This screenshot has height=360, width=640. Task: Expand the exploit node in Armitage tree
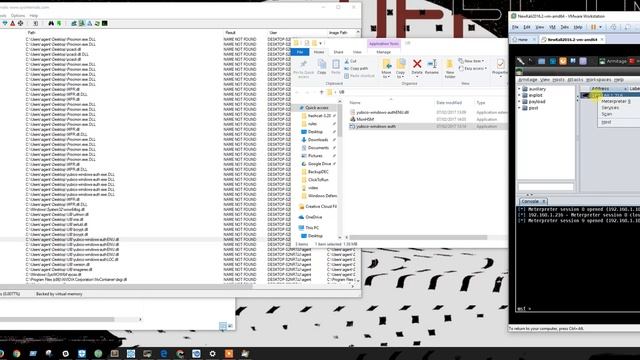[520, 95]
